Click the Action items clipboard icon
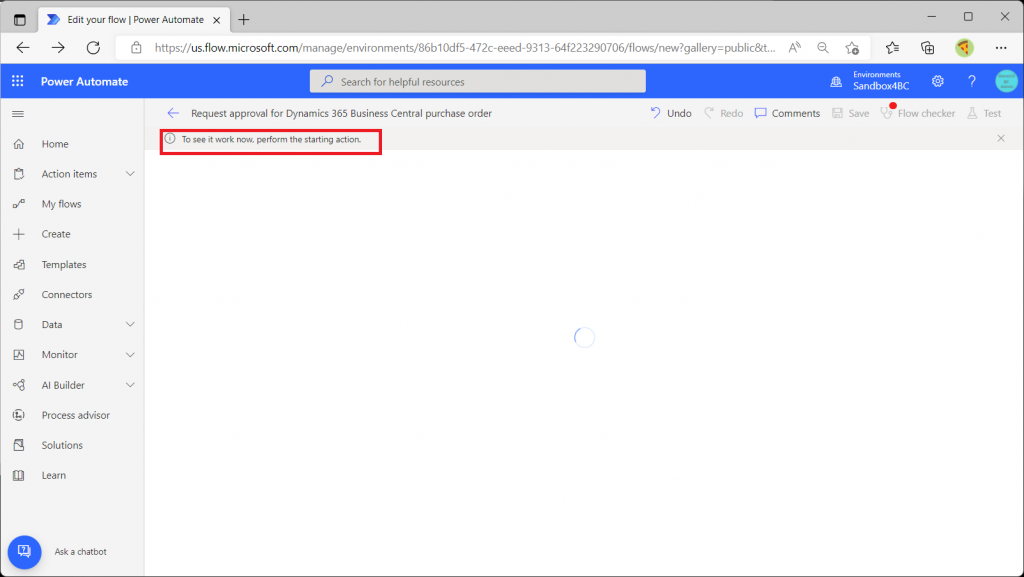Screen dimensions: 1024x577 pyautogui.click(x=19, y=174)
